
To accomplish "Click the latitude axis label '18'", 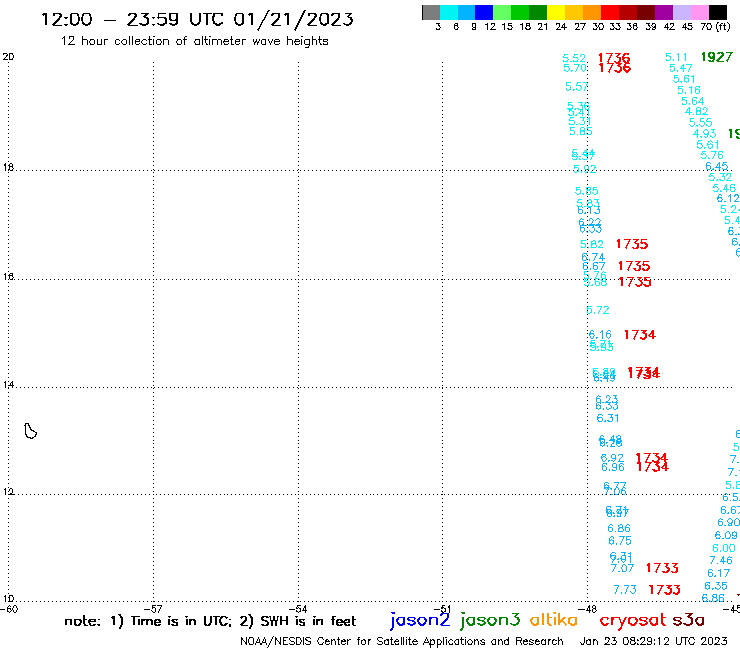I will [x=8, y=167].
